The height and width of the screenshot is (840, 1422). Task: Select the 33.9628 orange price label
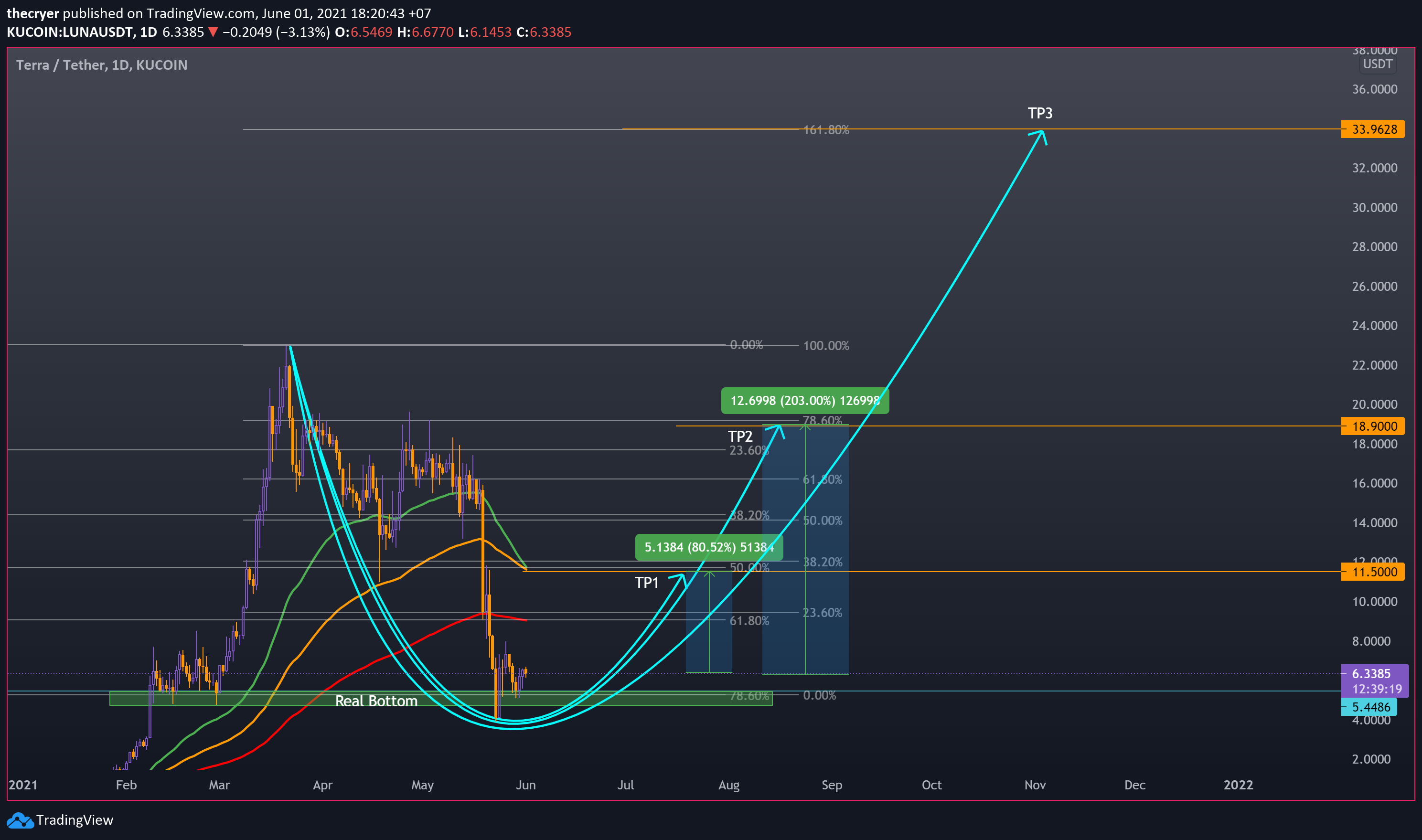(x=1374, y=129)
